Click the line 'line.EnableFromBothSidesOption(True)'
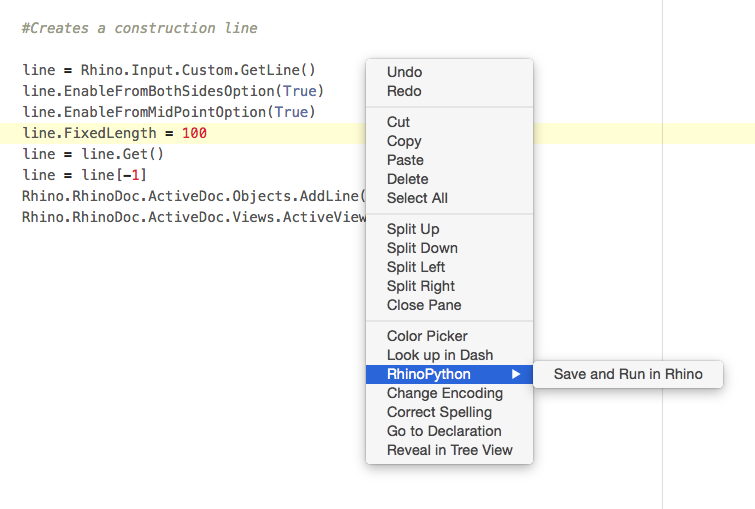755x509 pixels. [x=173, y=91]
